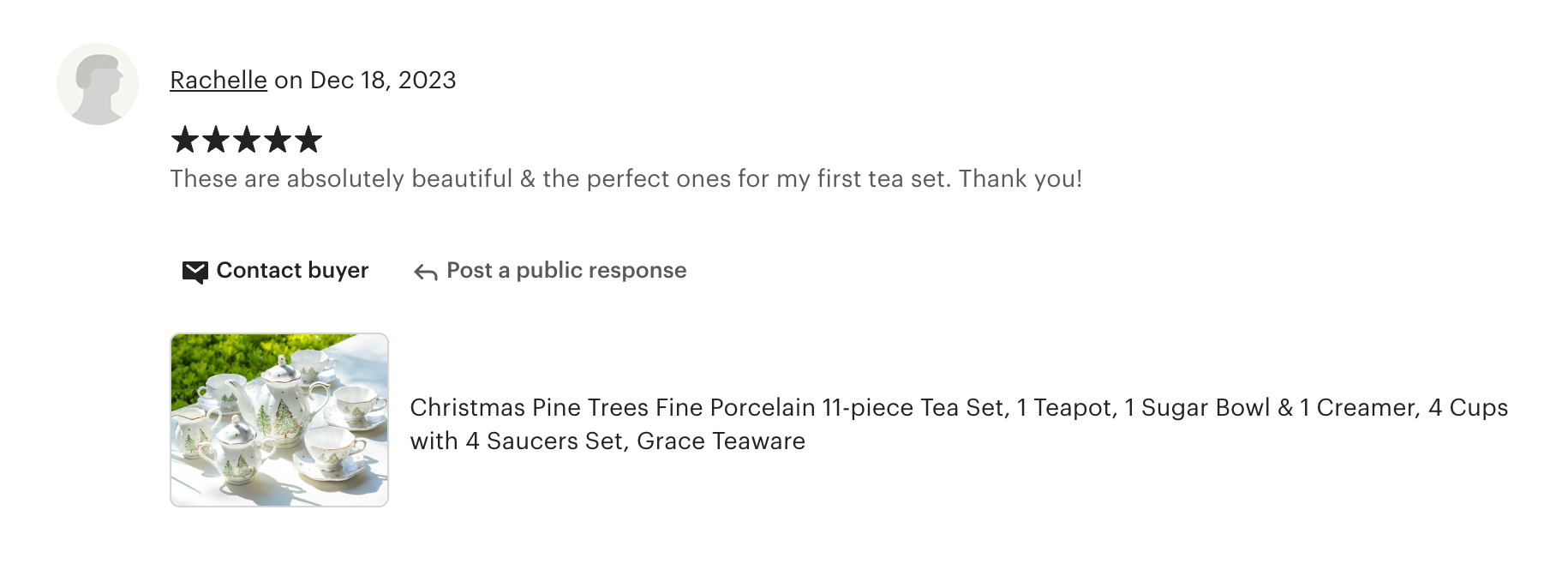
Task: Select Post a public response
Action: tap(566, 271)
